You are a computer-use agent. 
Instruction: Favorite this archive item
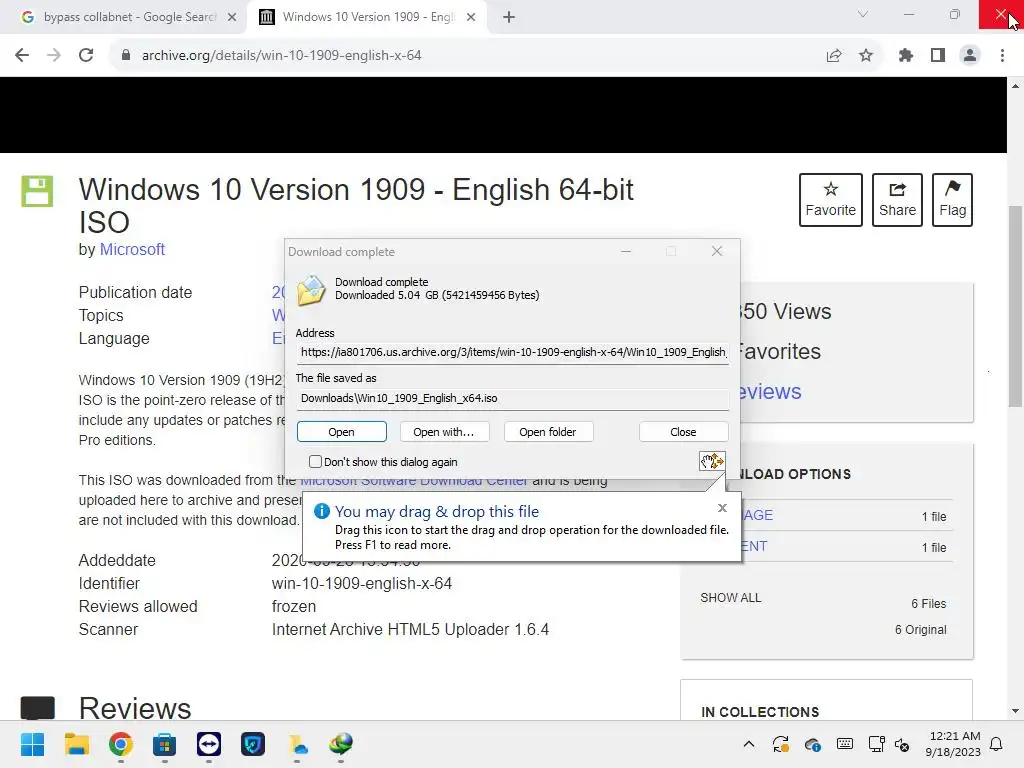(831, 200)
